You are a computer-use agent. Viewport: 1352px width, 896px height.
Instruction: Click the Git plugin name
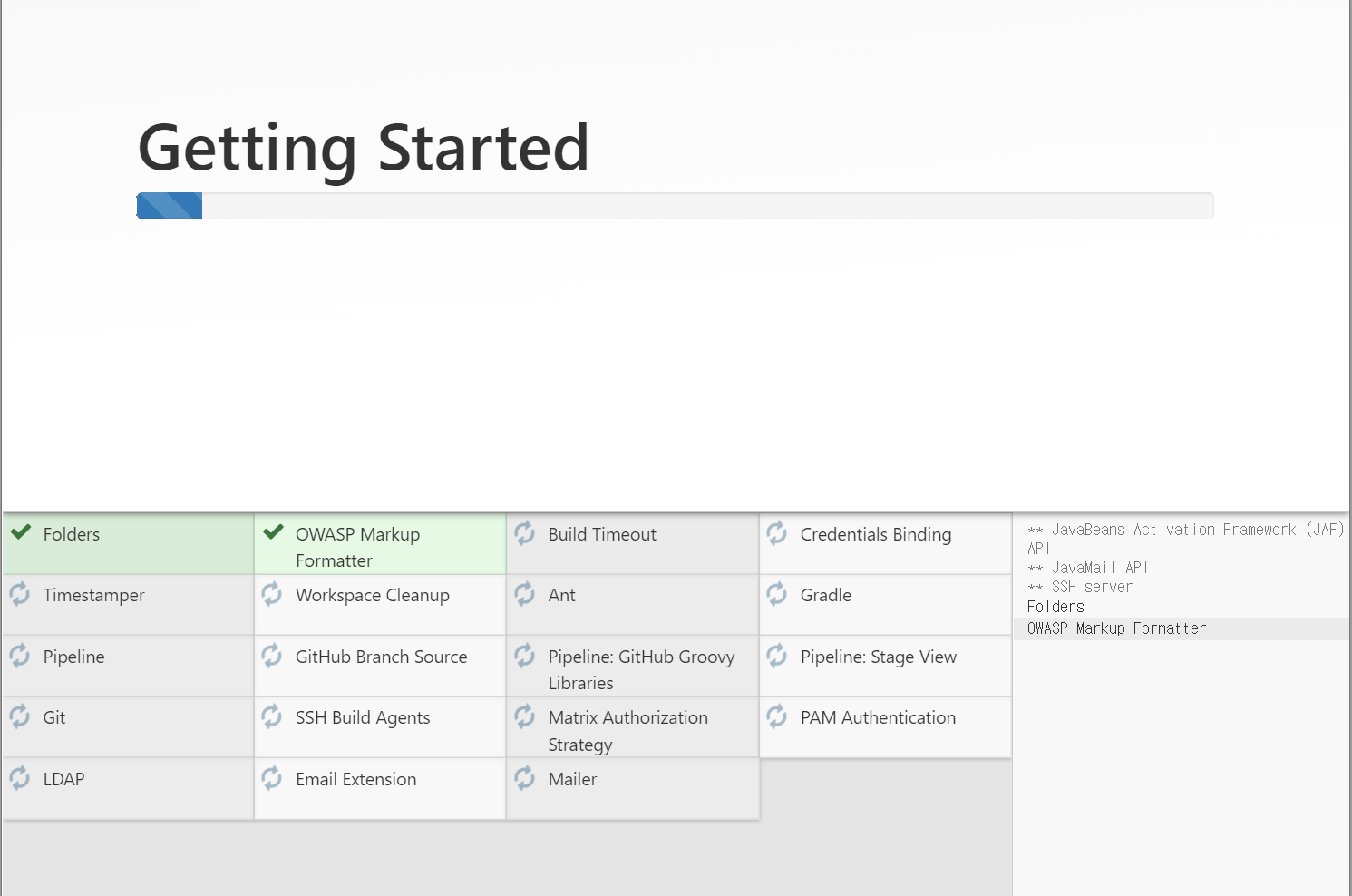[54, 717]
